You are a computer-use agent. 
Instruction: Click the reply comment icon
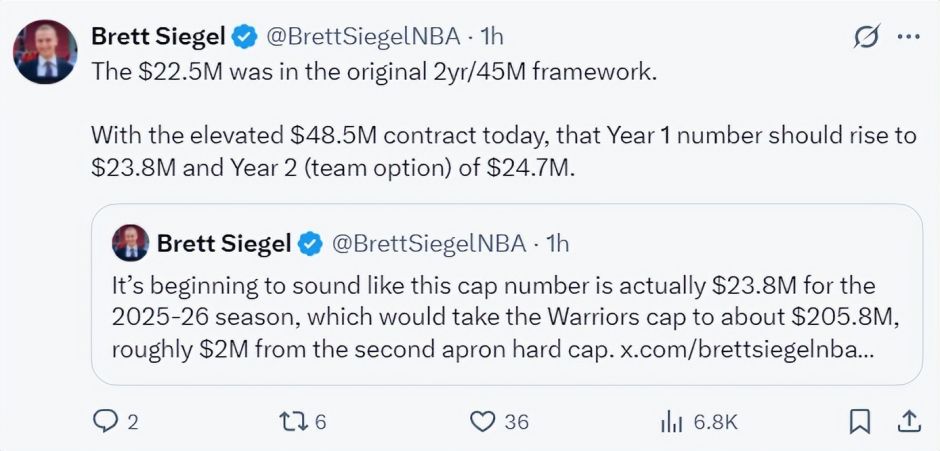click(x=105, y=422)
